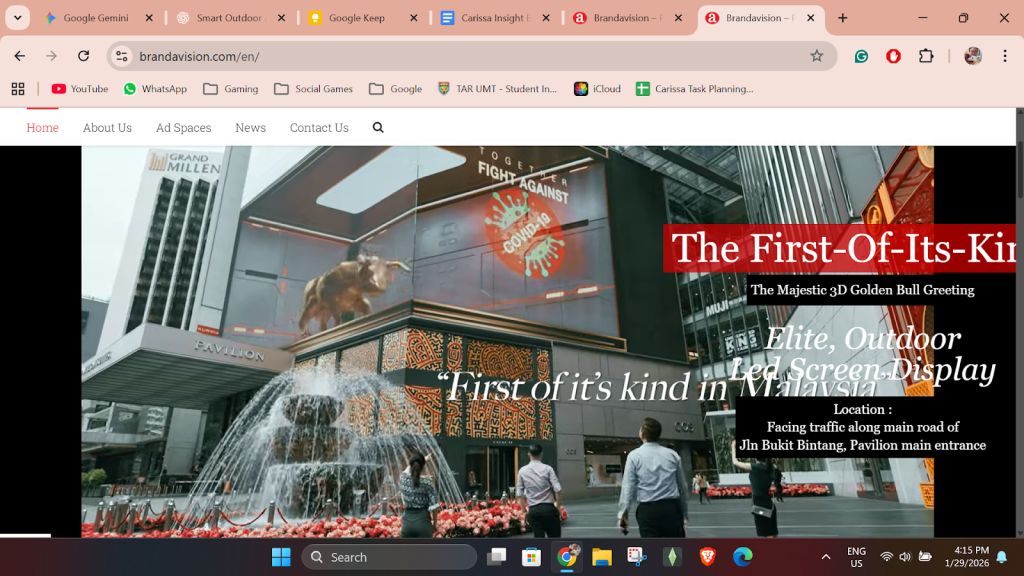
Task: Open the YouTube bookmark
Action: coord(80,89)
